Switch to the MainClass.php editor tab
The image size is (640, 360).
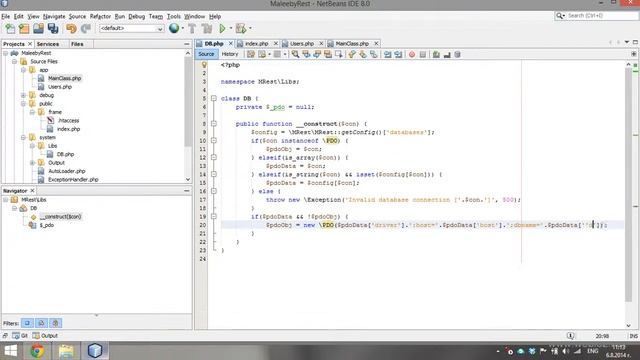pos(352,44)
